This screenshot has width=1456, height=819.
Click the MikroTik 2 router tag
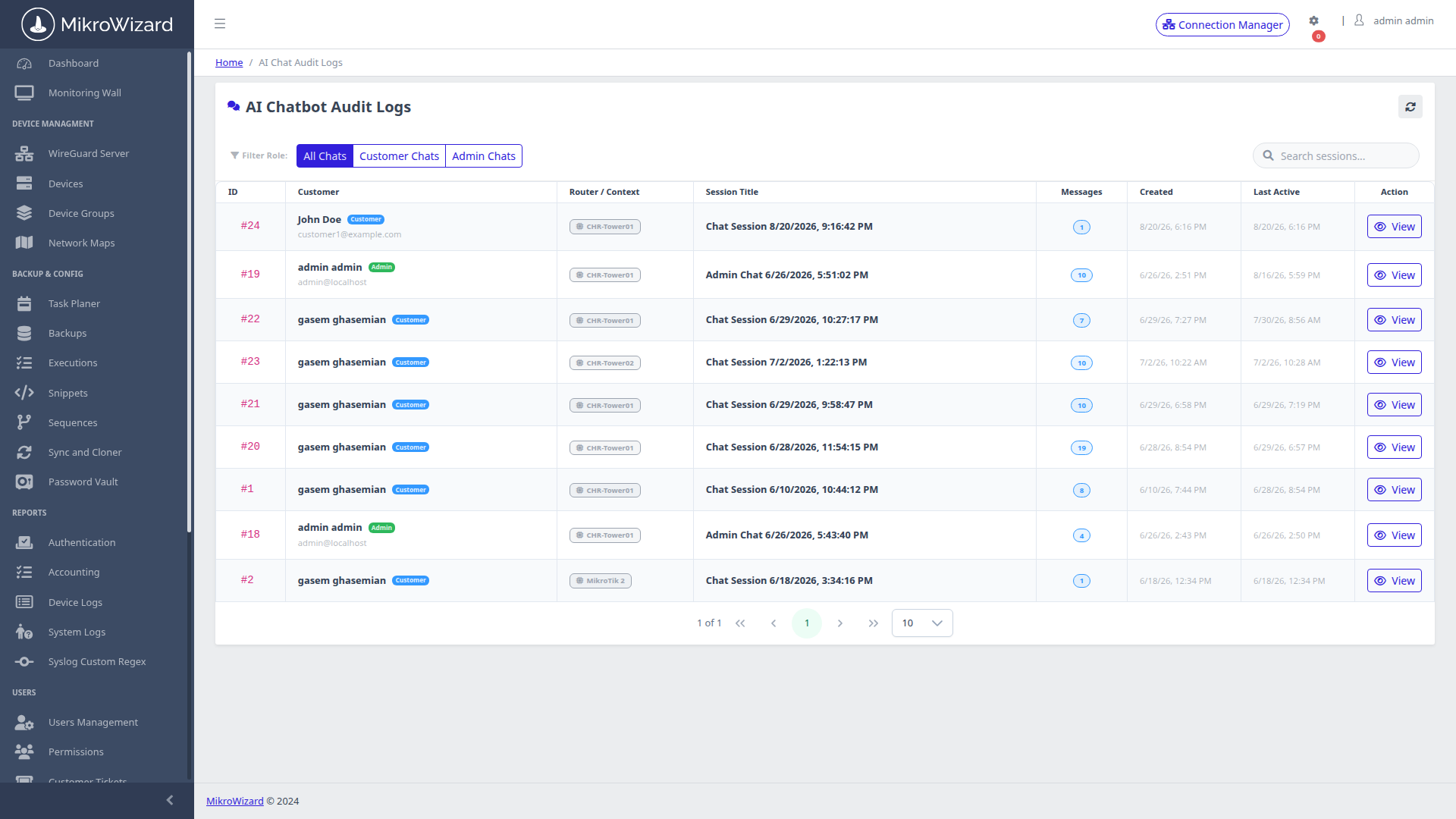click(601, 581)
